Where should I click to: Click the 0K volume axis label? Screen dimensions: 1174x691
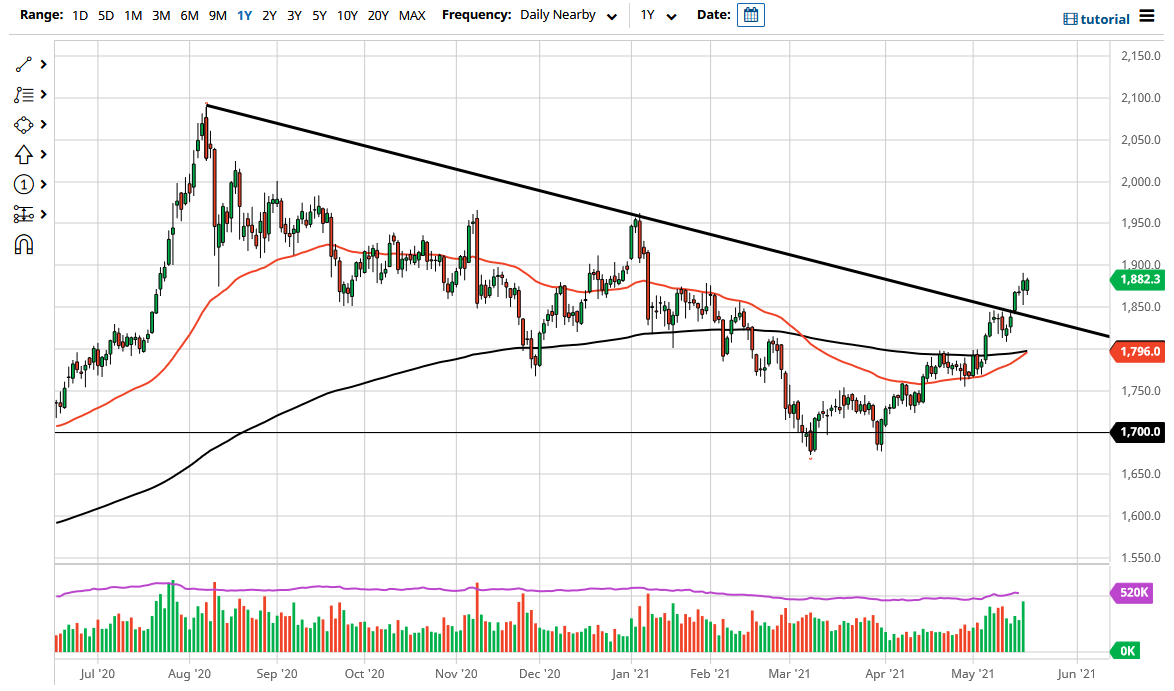click(x=1127, y=651)
